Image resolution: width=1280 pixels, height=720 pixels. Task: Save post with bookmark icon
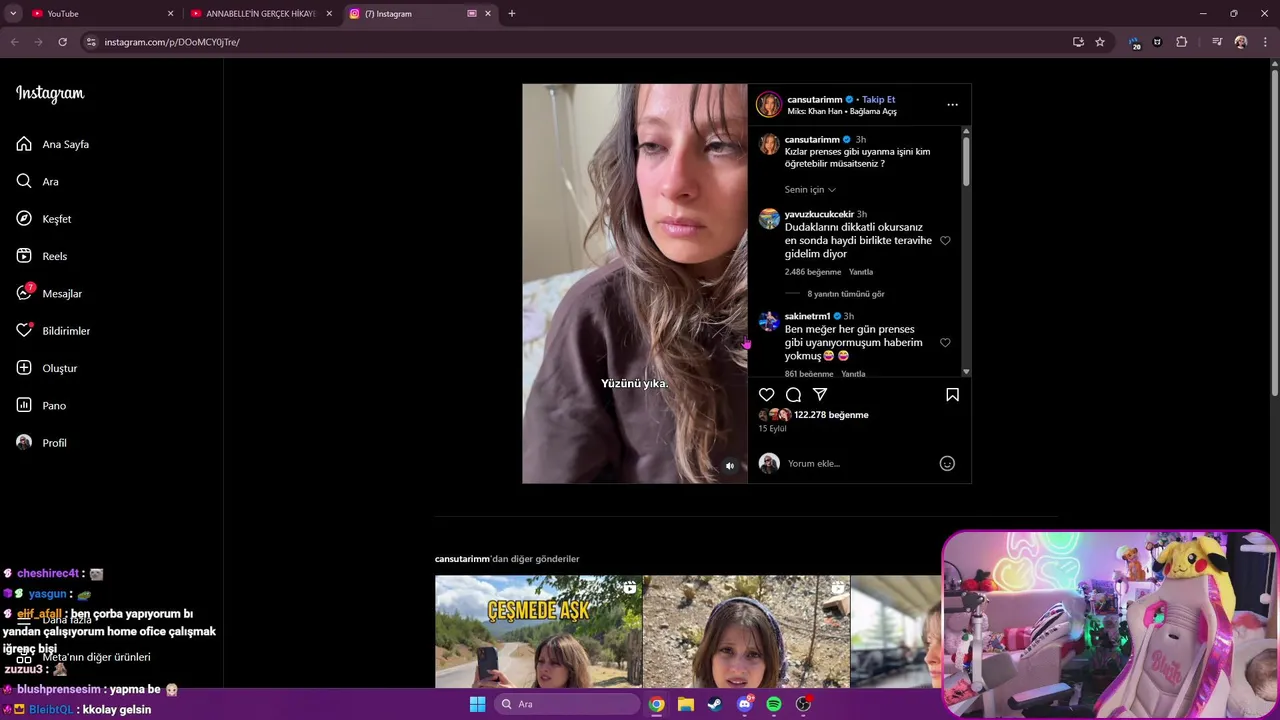tap(952, 395)
